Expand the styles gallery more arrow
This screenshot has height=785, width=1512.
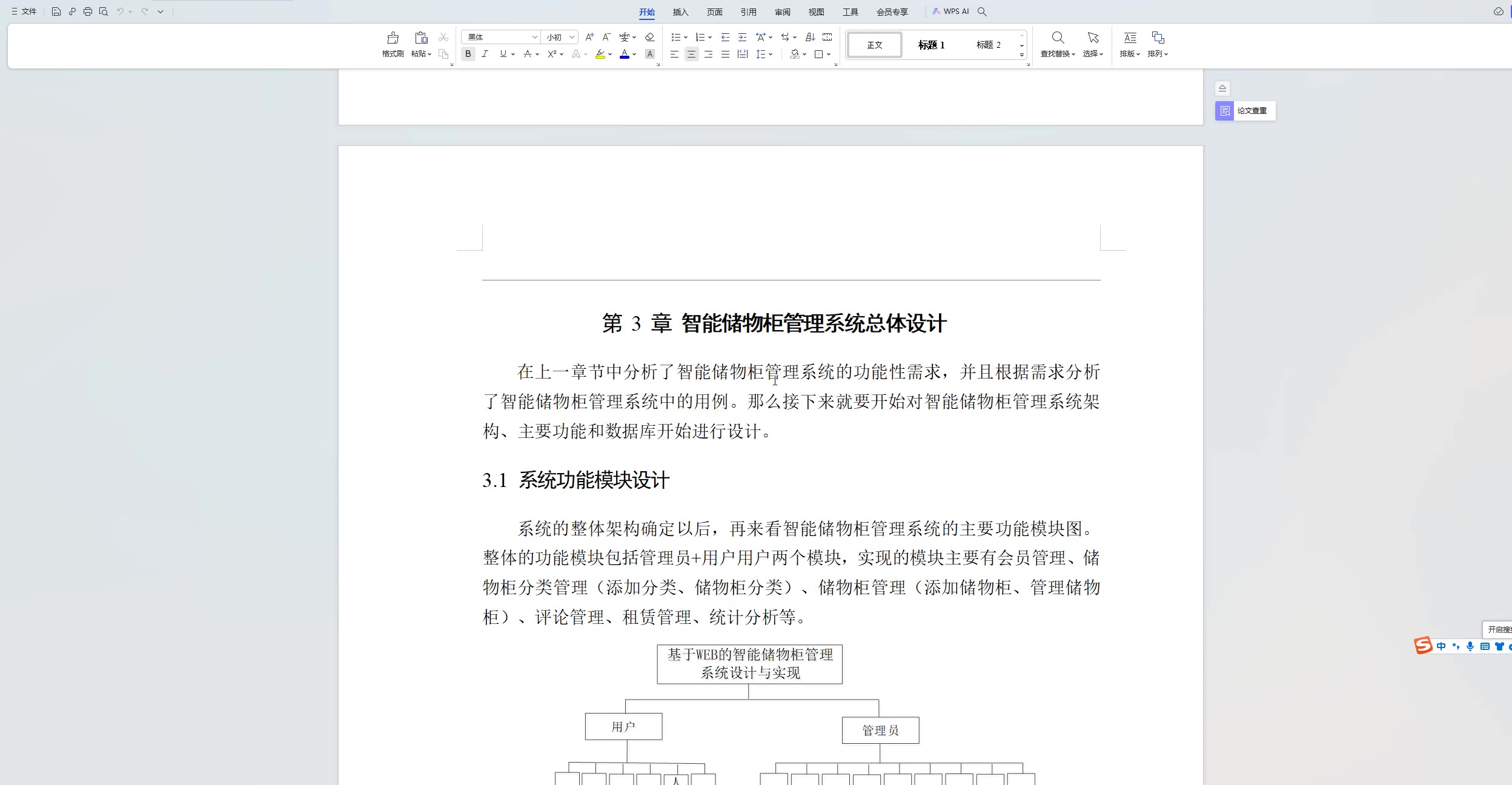[1022, 55]
